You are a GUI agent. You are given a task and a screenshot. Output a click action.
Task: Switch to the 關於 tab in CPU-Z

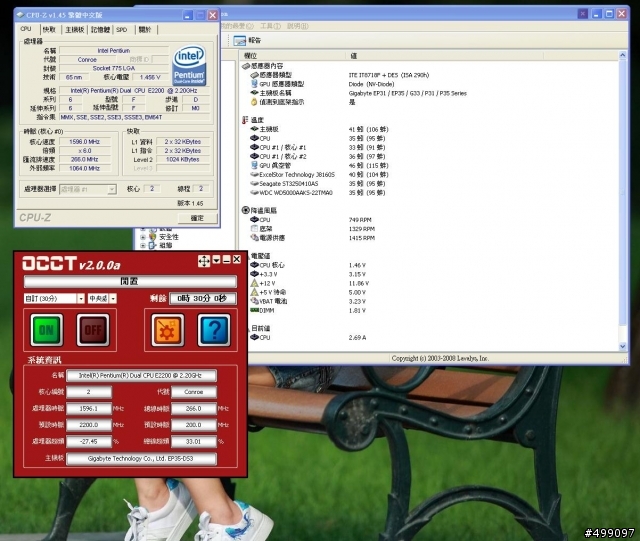click(145, 29)
